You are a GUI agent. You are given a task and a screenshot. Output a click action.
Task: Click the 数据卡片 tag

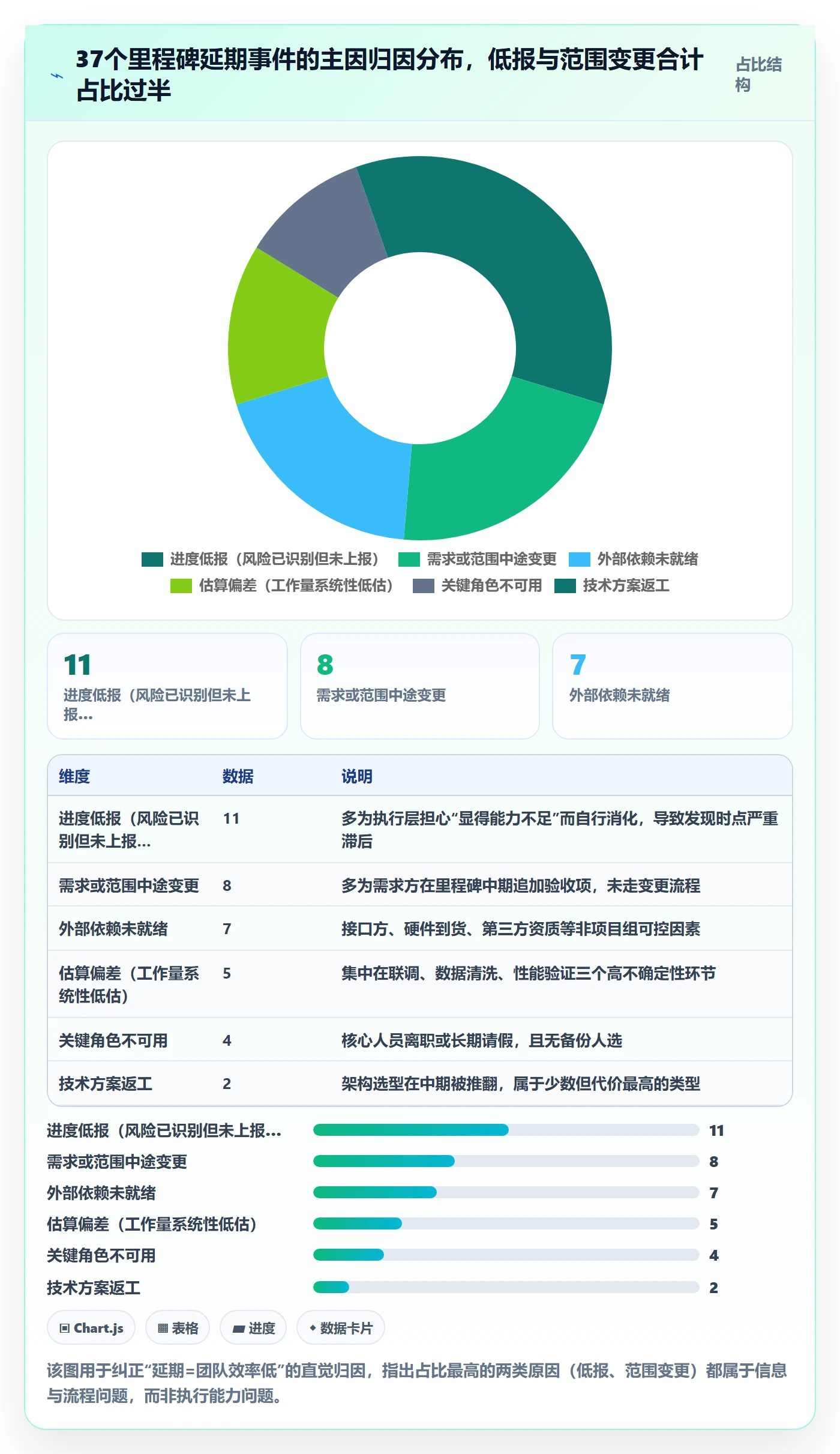(341, 1328)
